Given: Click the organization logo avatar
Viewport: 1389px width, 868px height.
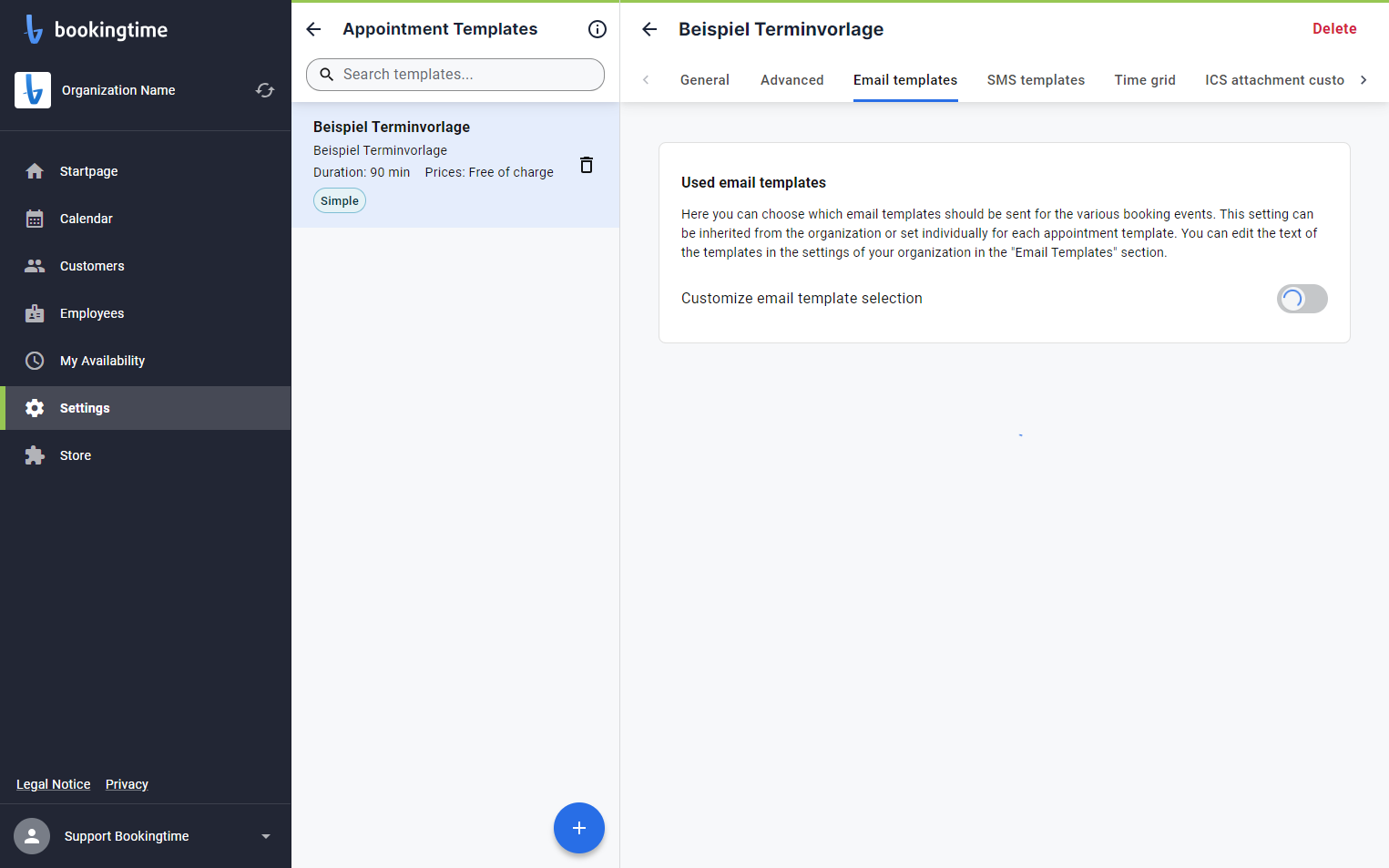Looking at the screenshot, I should 33,90.
